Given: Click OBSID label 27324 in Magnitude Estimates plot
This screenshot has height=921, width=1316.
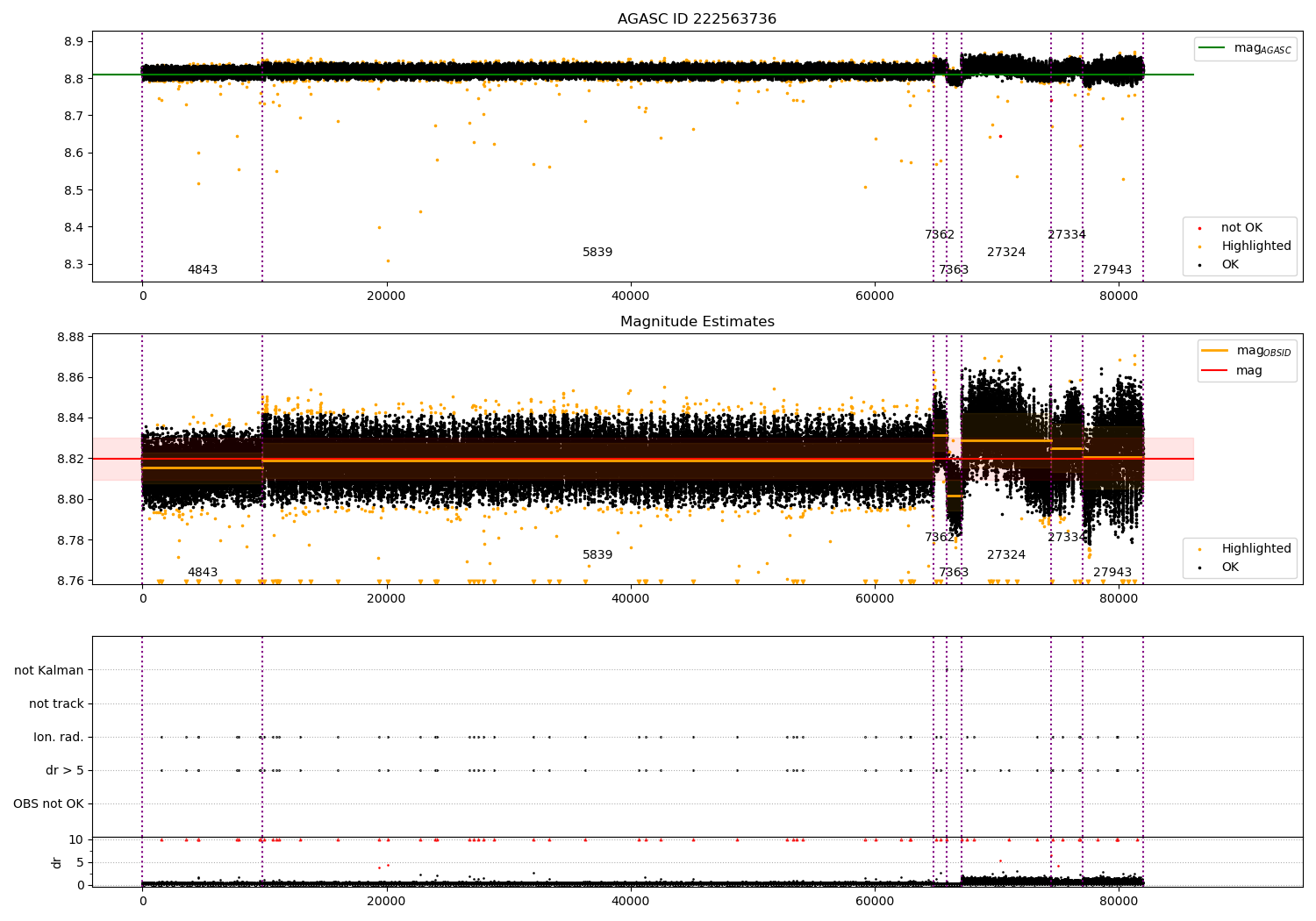Looking at the screenshot, I should point(1006,555).
